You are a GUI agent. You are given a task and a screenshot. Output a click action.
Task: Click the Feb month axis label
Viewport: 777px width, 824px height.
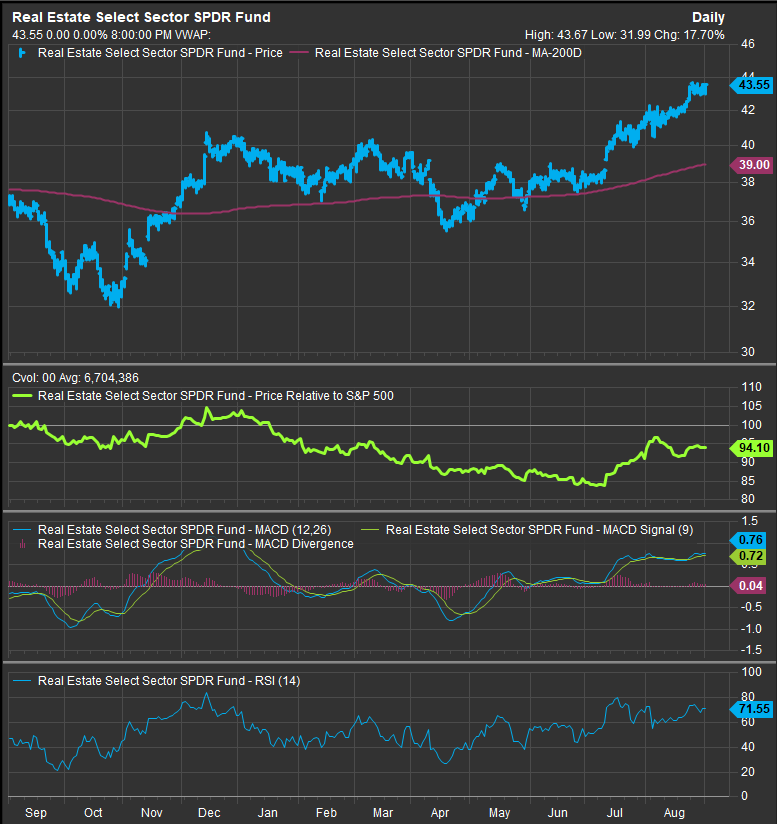point(326,812)
